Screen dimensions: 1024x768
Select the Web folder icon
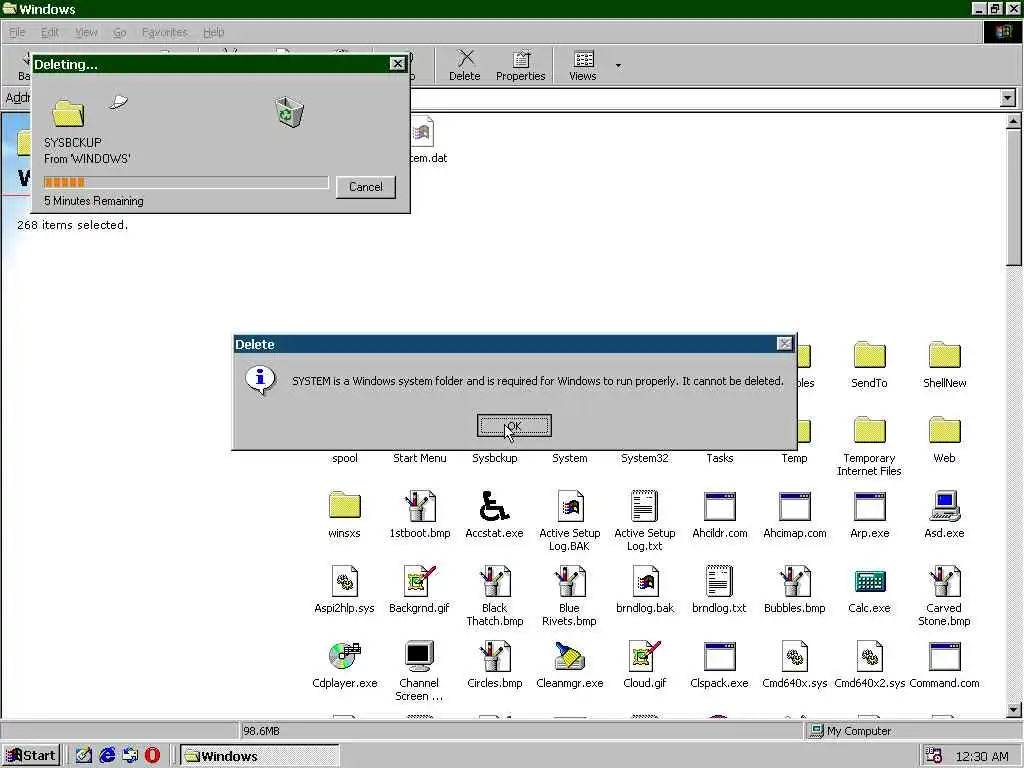click(944, 430)
